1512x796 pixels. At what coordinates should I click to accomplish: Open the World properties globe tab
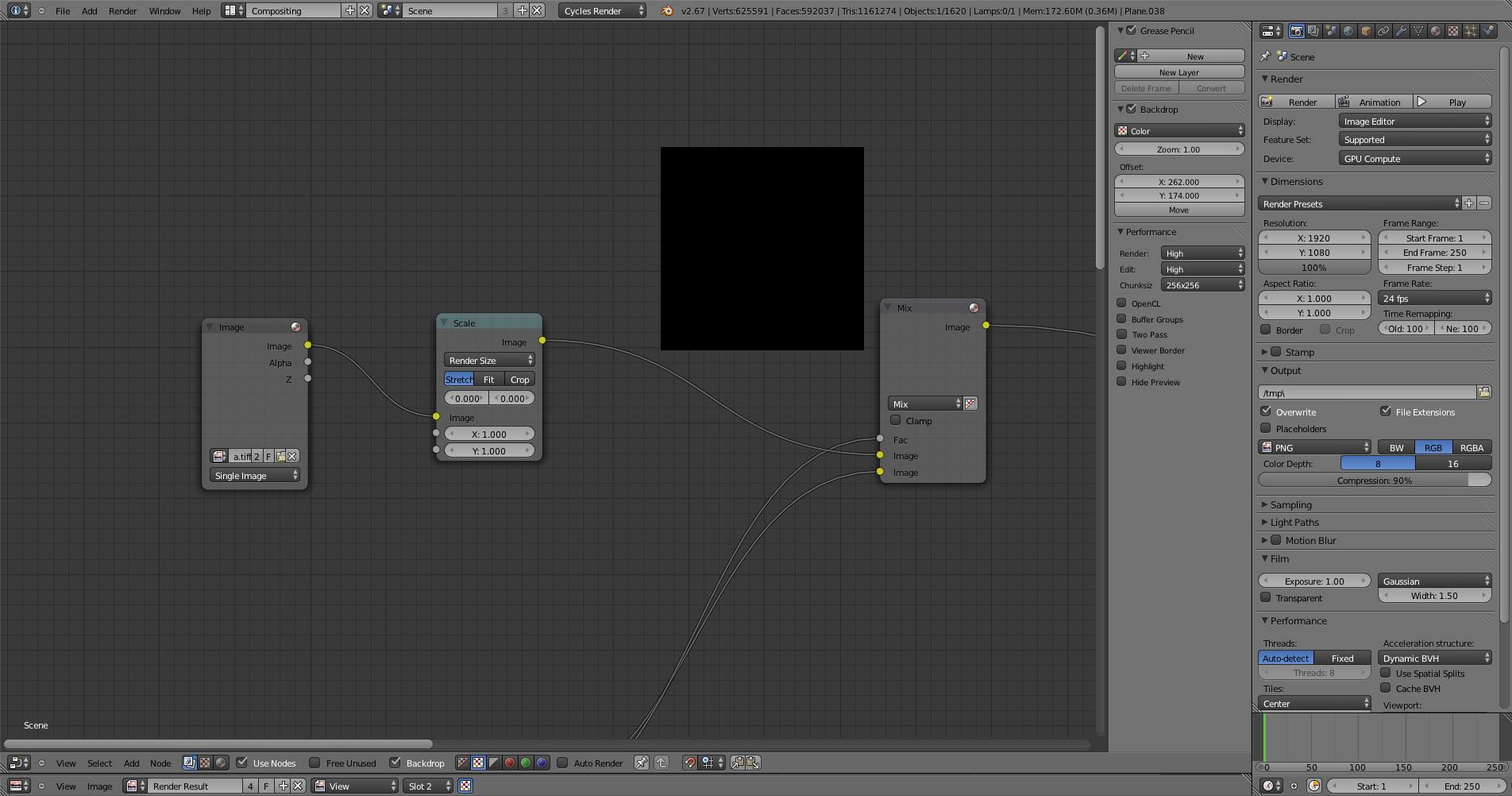pos(1348,31)
